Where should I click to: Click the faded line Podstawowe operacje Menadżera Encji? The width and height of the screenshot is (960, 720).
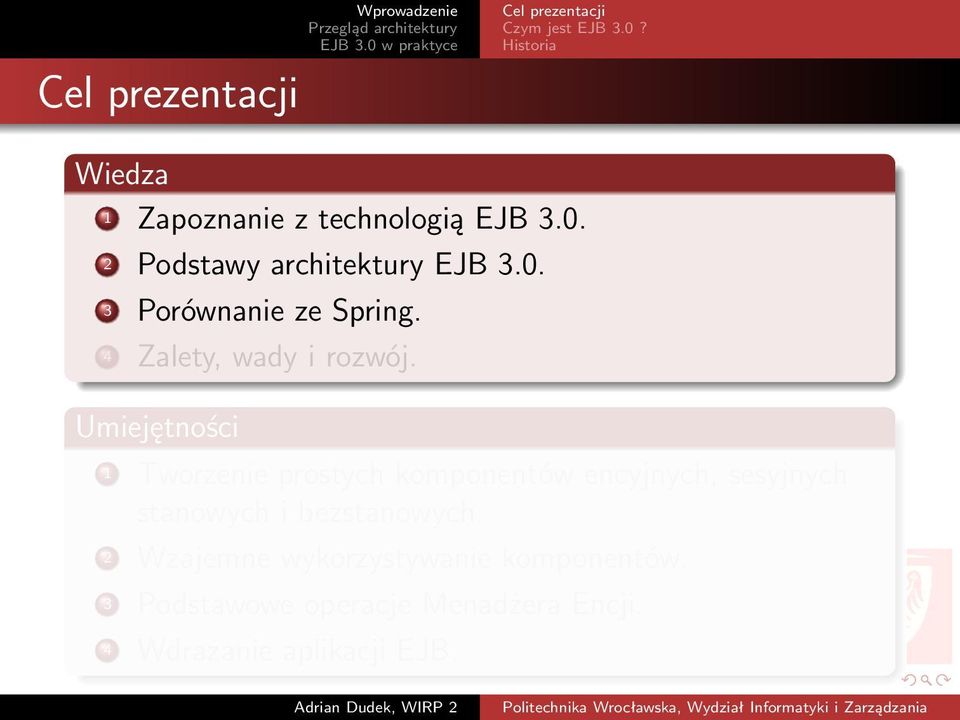point(389,605)
